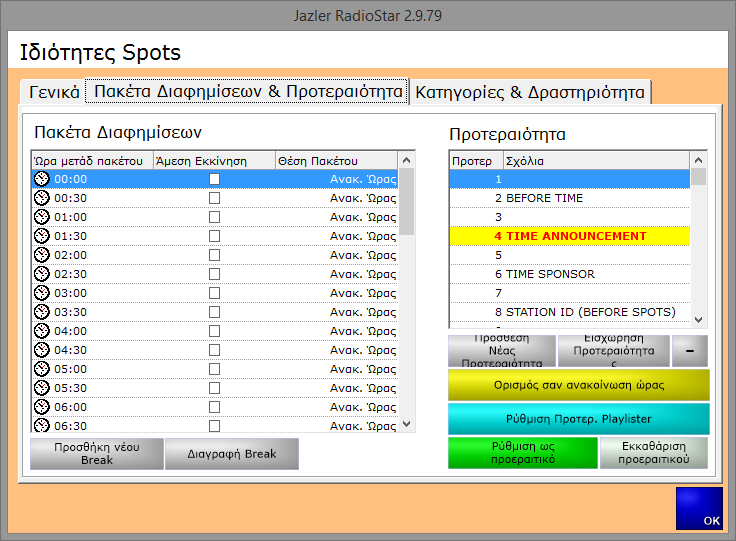Select the 06:30 break time text

70,426
